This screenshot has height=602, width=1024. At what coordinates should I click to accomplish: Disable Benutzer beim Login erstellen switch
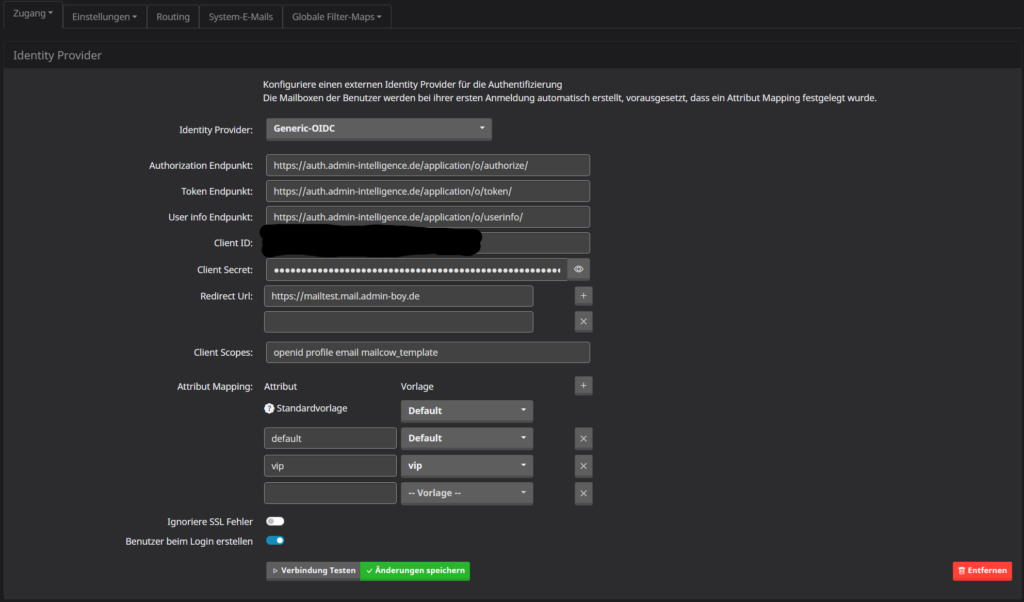pos(275,541)
